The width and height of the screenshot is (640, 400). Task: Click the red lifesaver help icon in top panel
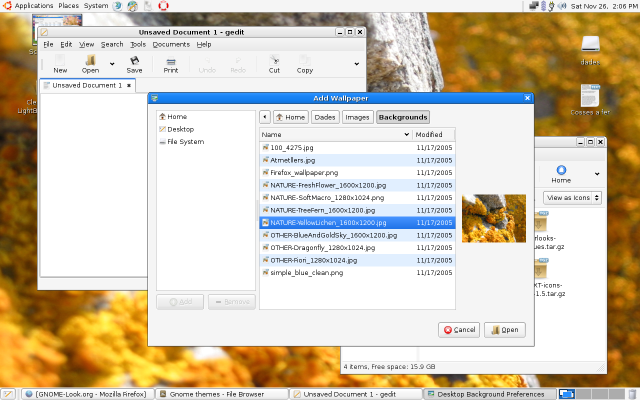pyautogui.click(x=163, y=6)
